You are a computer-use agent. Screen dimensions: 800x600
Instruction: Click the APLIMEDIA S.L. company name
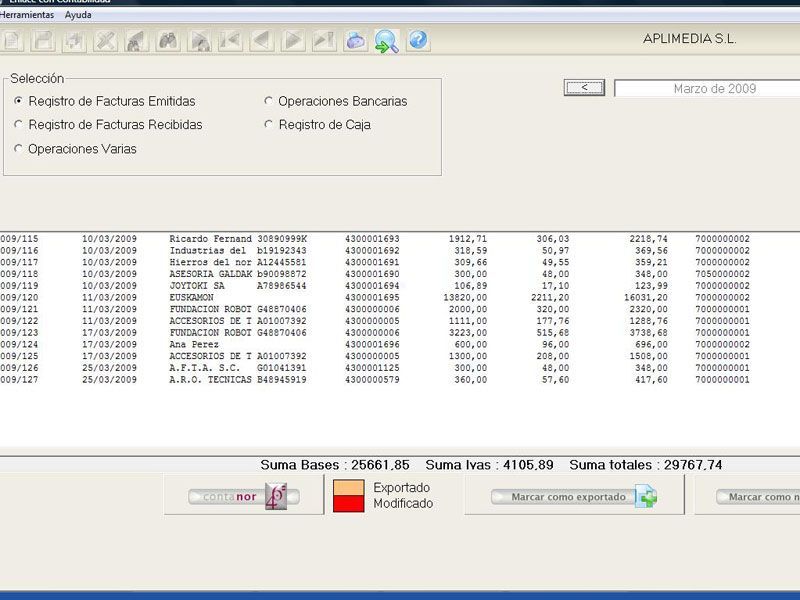tap(689, 39)
